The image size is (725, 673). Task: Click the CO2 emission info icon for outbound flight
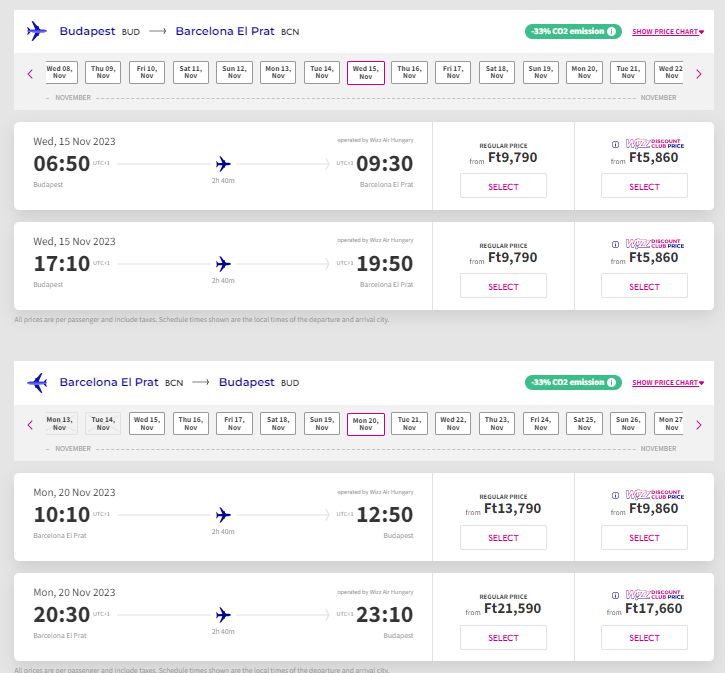coord(611,31)
